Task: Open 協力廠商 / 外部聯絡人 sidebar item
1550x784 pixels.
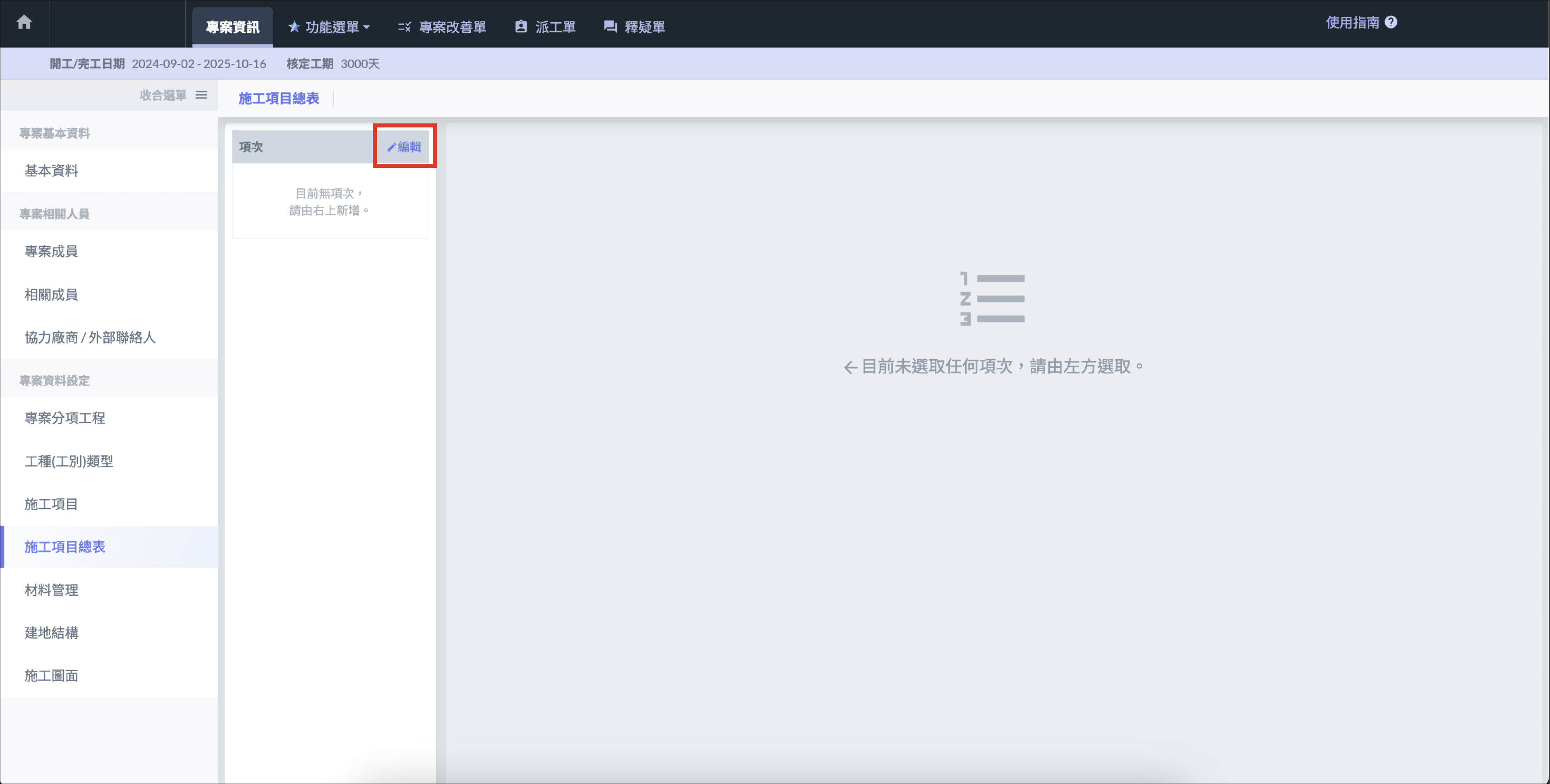Action: (90, 338)
